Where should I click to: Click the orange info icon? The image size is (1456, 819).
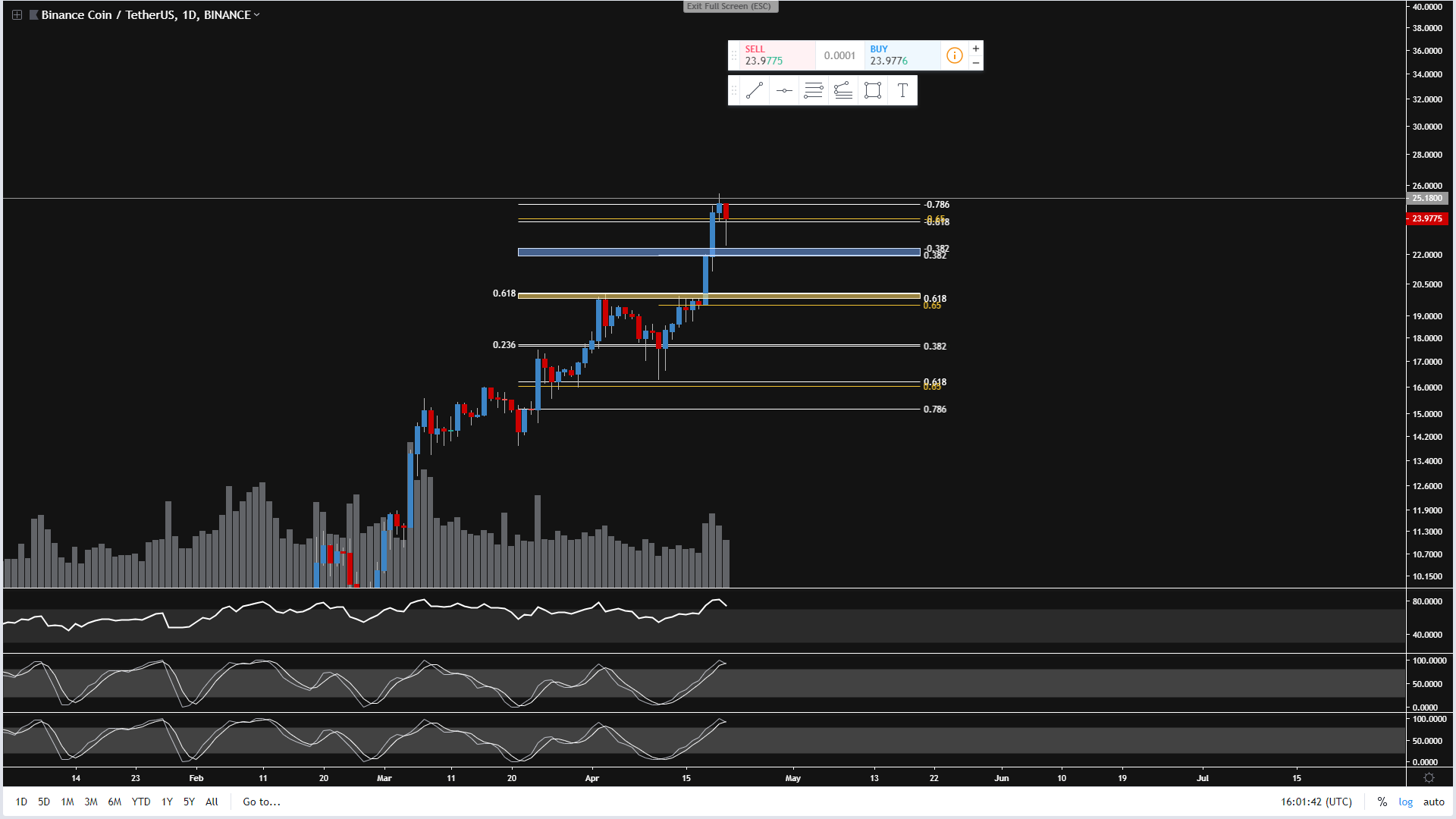[954, 55]
